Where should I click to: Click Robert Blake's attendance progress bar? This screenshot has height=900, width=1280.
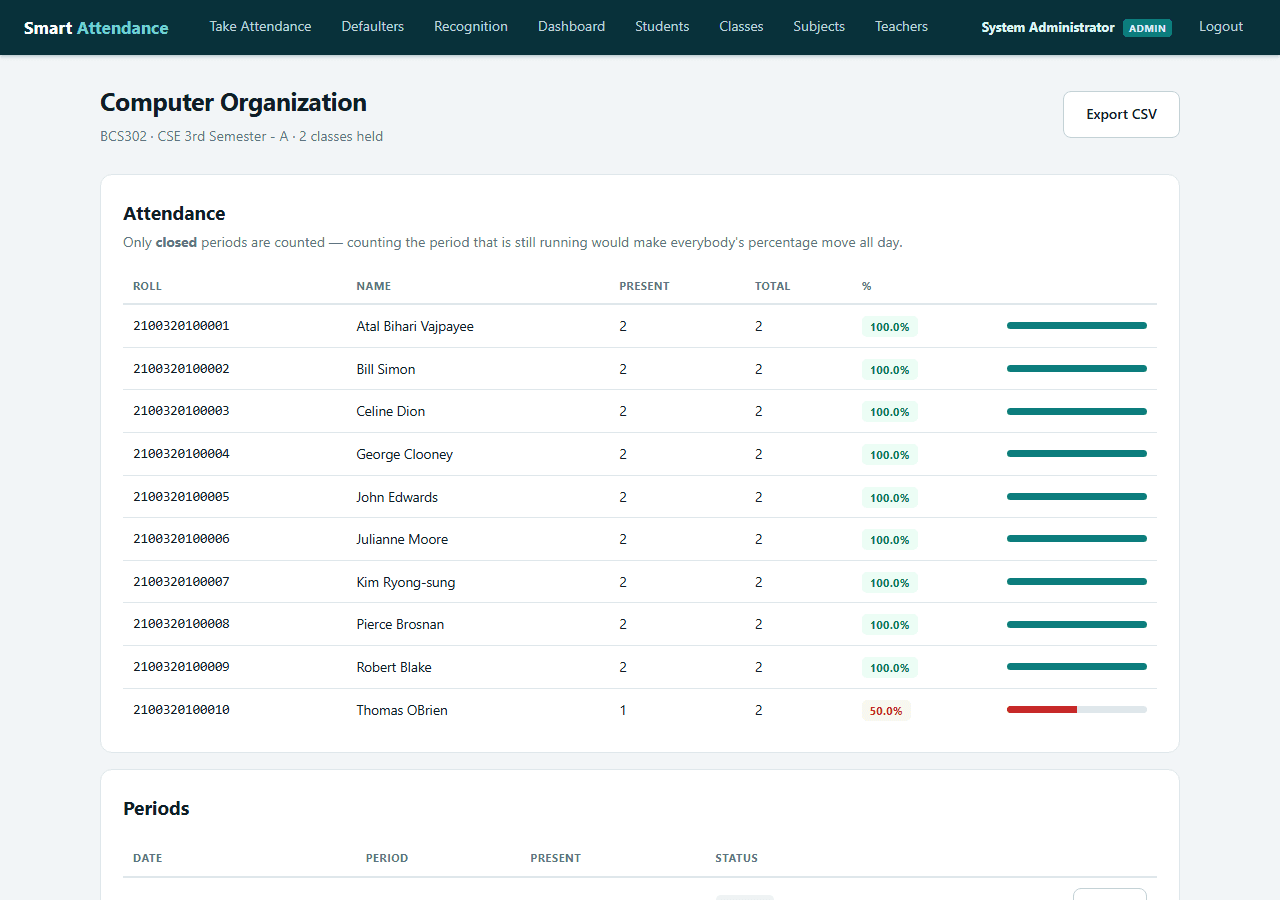[x=1077, y=666]
